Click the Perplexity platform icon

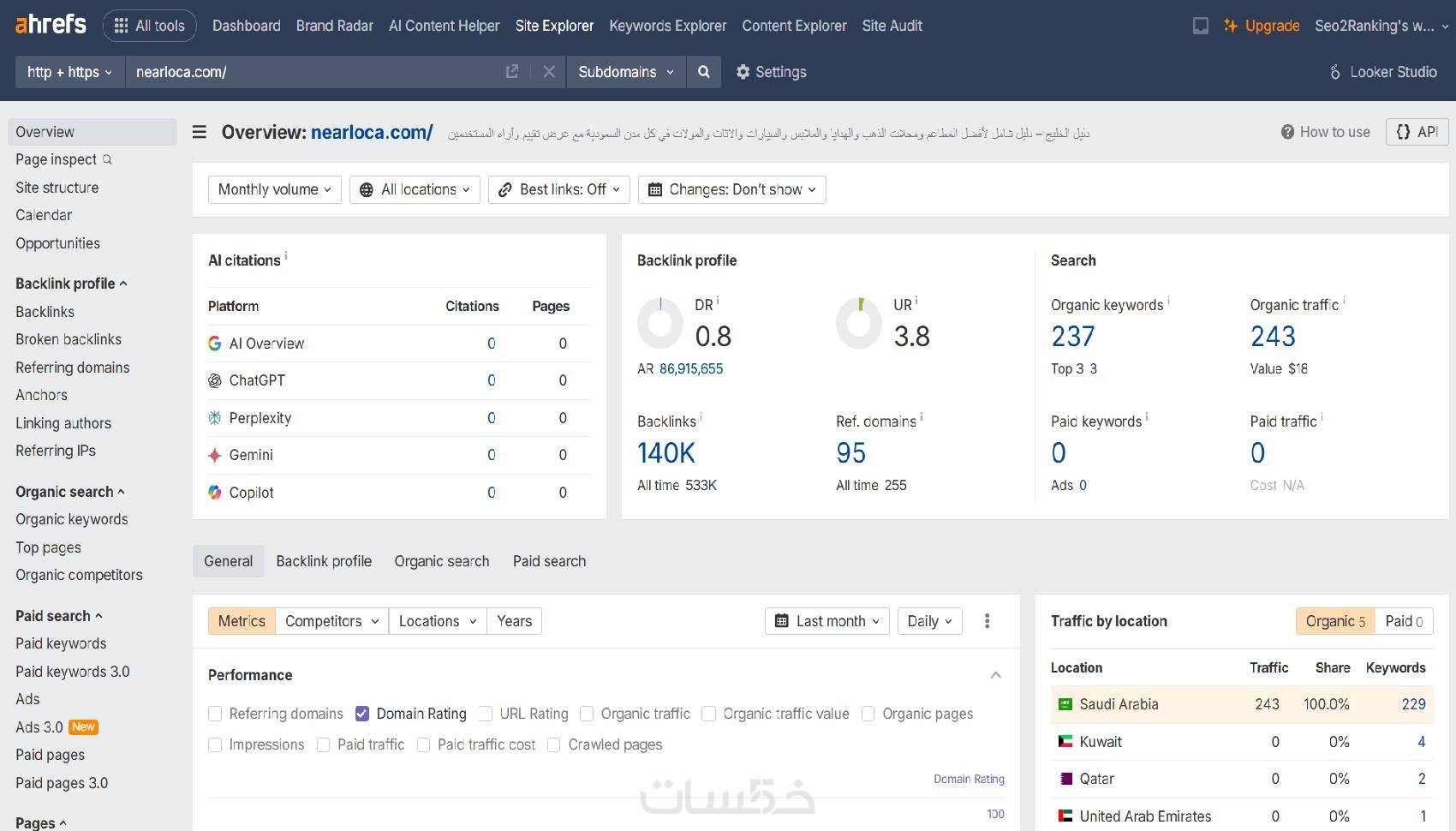pos(215,418)
